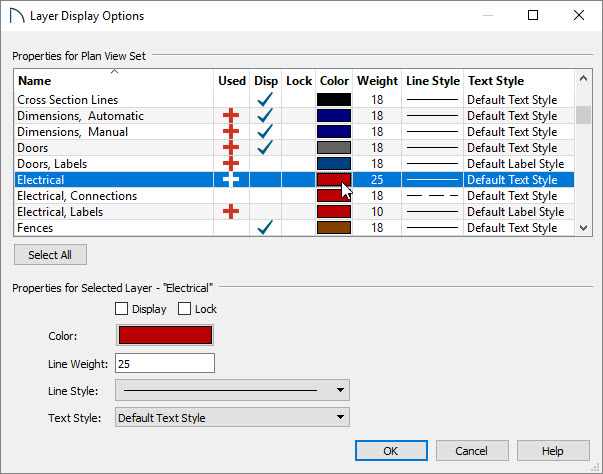Open the Text Style dropdown
This screenshot has width=603, height=474.
(x=232, y=417)
